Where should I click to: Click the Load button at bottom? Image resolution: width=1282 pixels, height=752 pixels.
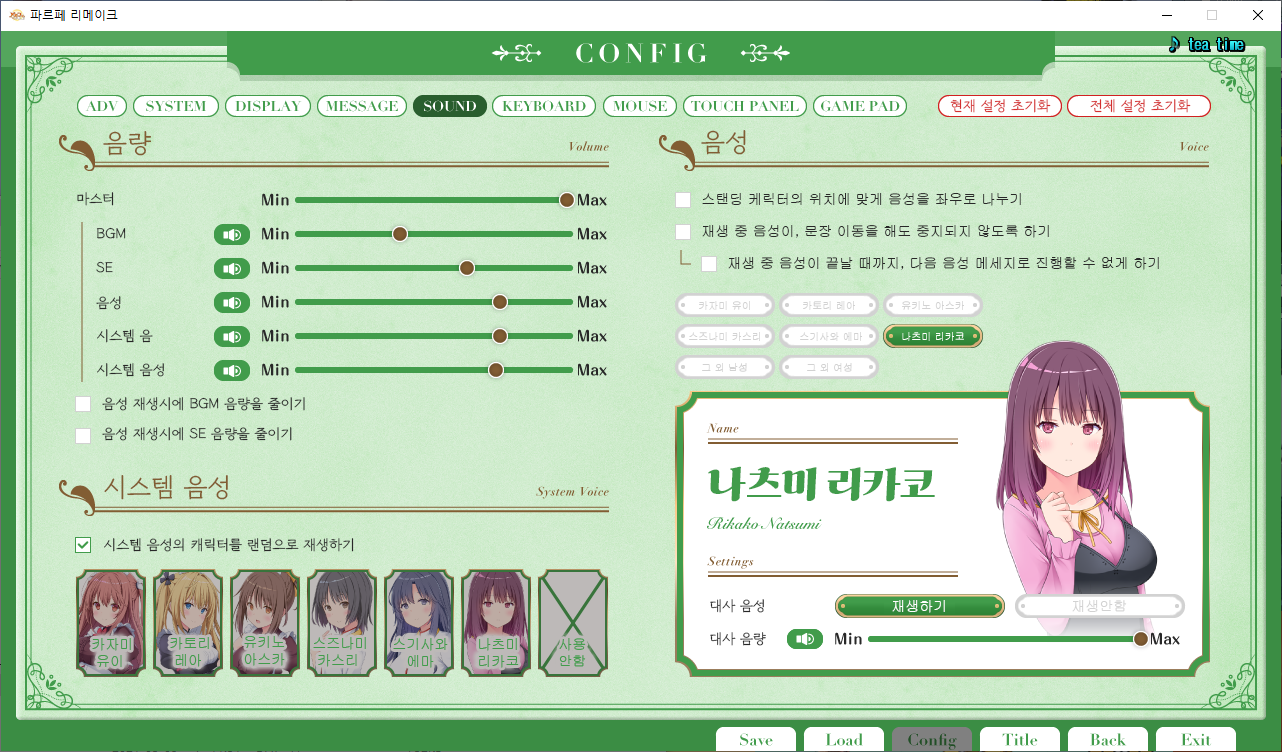pyautogui.click(x=844, y=739)
